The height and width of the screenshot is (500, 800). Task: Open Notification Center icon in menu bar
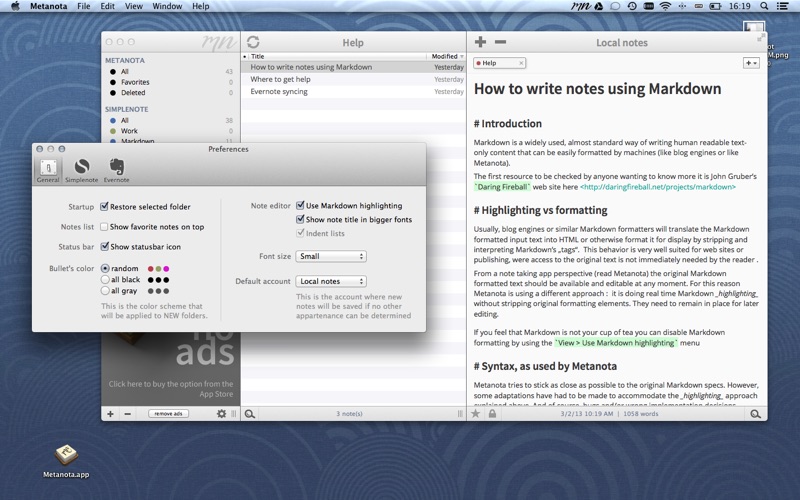coord(782,6)
